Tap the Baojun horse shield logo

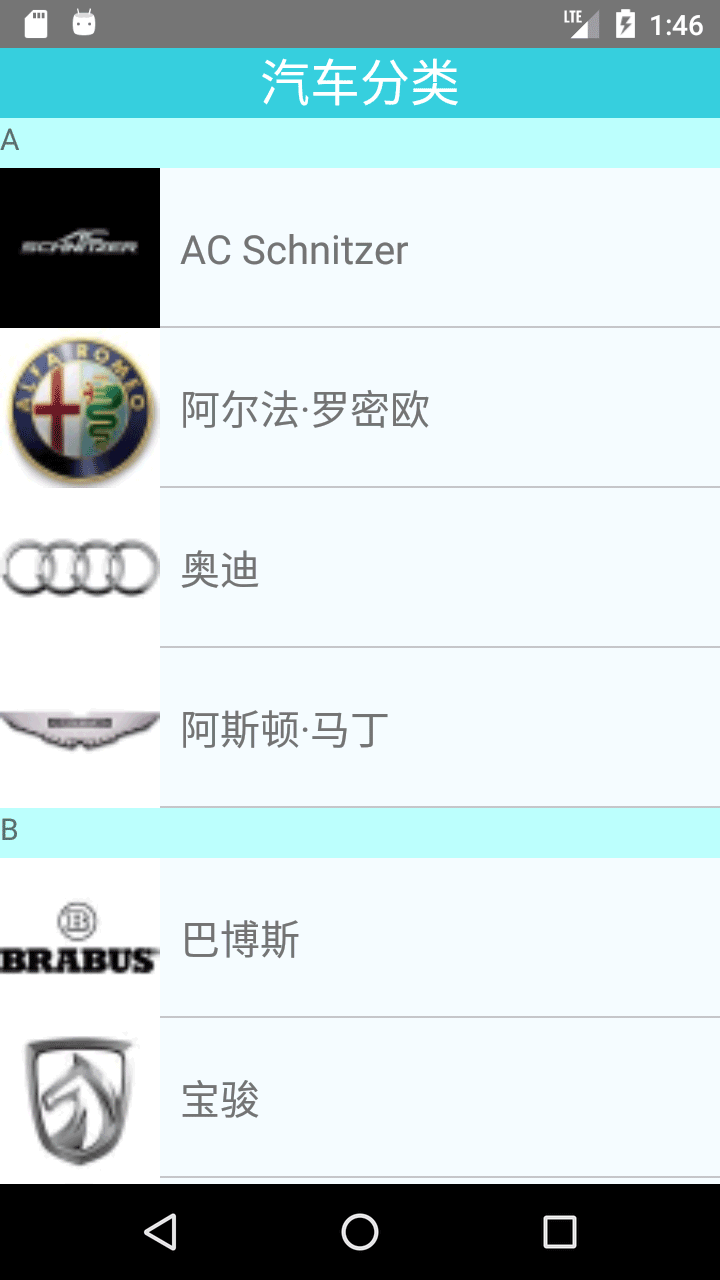pyautogui.click(x=80, y=1098)
